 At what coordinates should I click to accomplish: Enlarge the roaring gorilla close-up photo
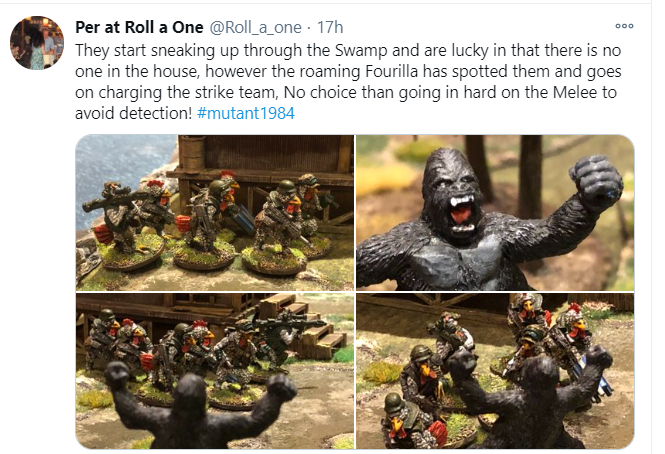[x=495, y=213]
